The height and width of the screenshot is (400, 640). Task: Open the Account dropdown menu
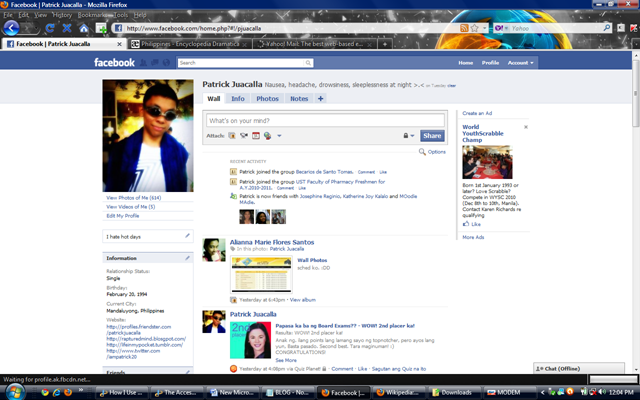520,63
